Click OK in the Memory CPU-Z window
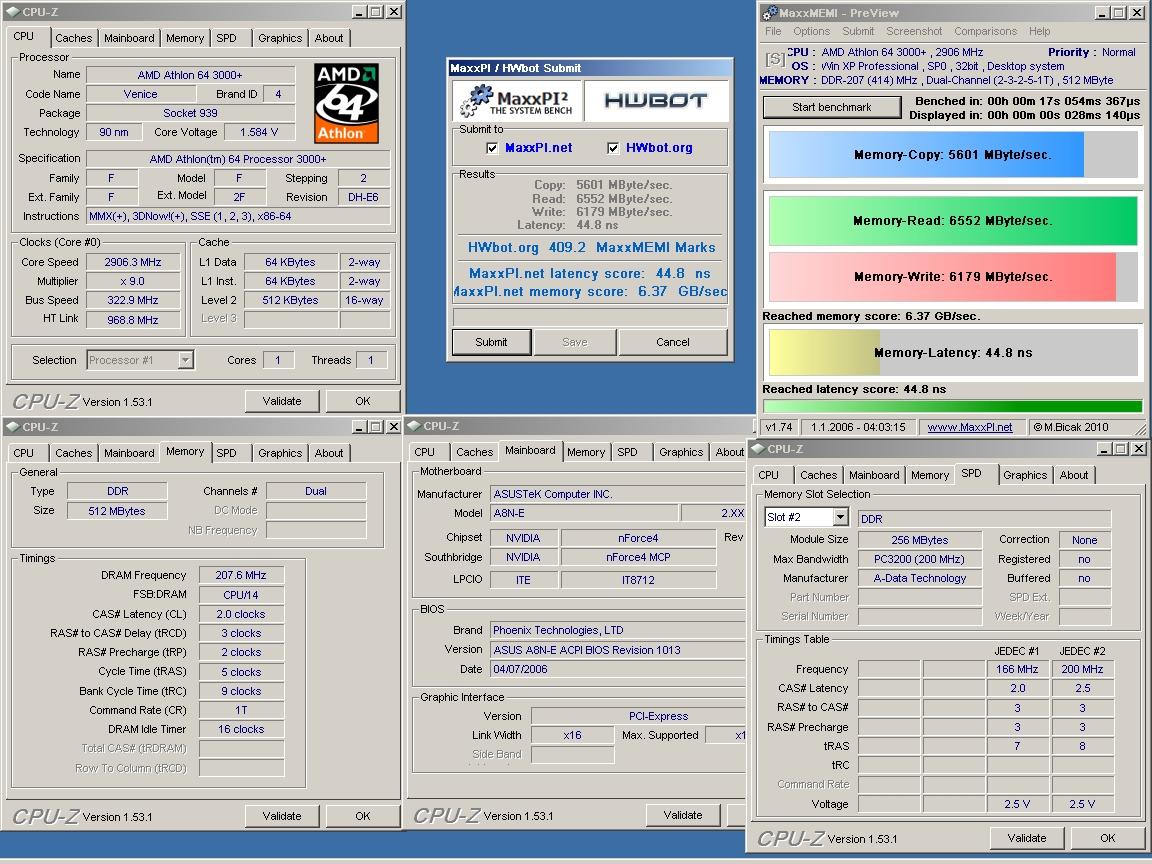This screenshot has height=864, width=1152. point(363,816)
